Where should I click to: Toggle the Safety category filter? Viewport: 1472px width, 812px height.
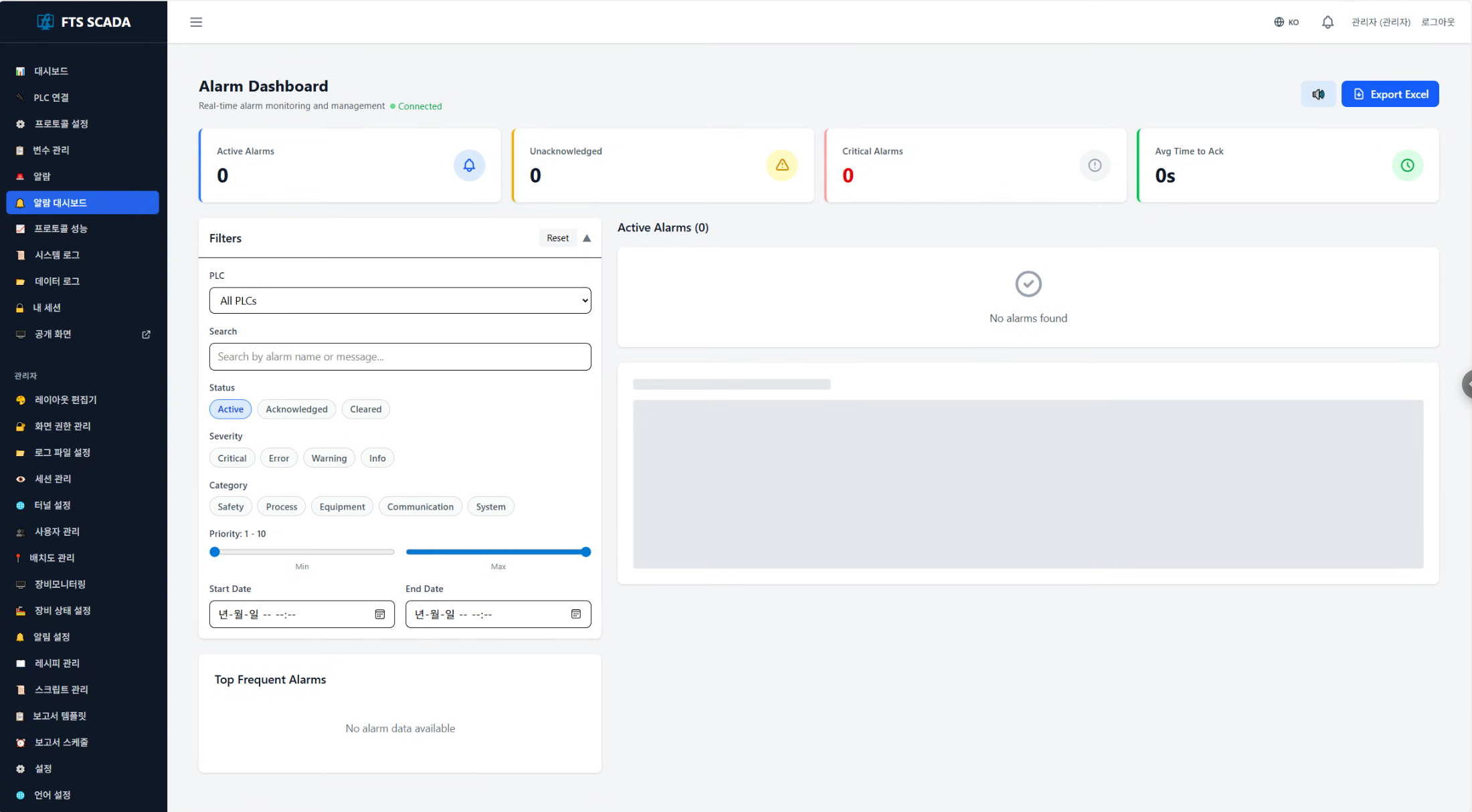pos(230,507)
